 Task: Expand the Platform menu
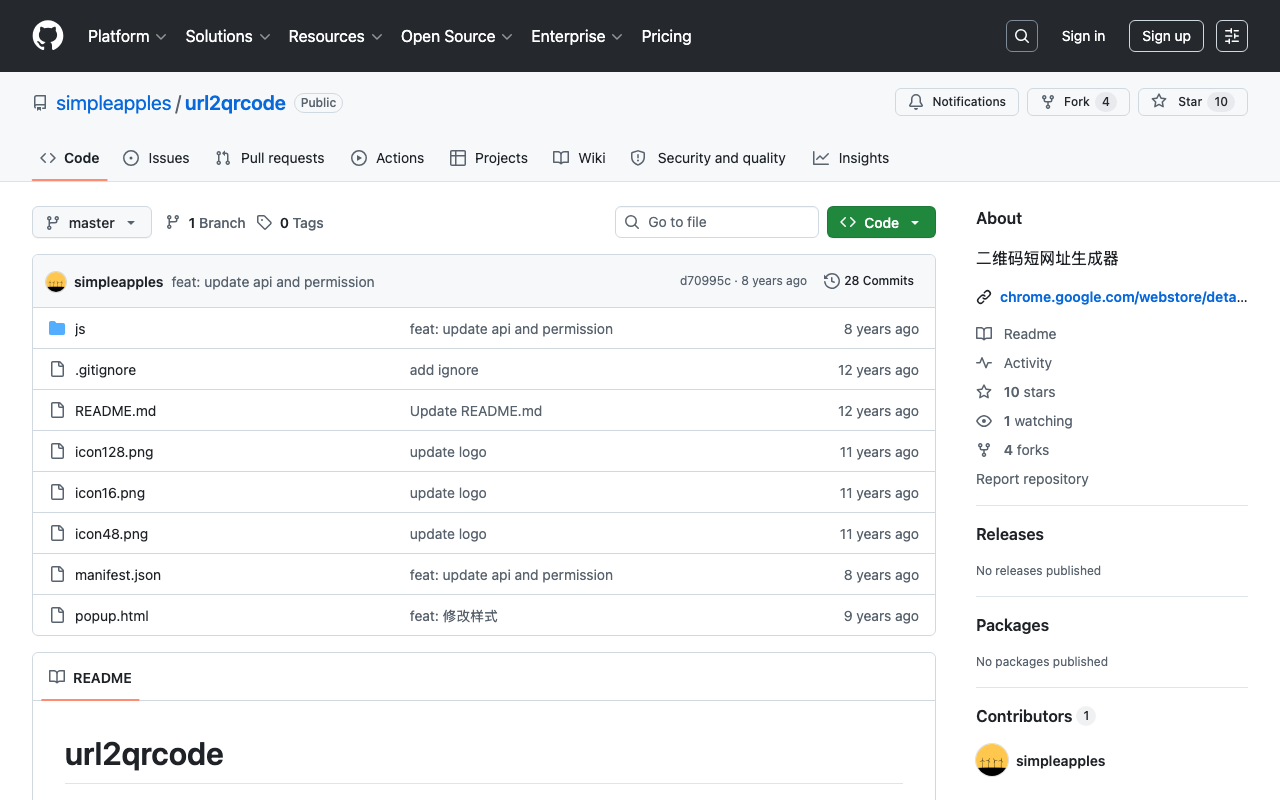(127, 36)
